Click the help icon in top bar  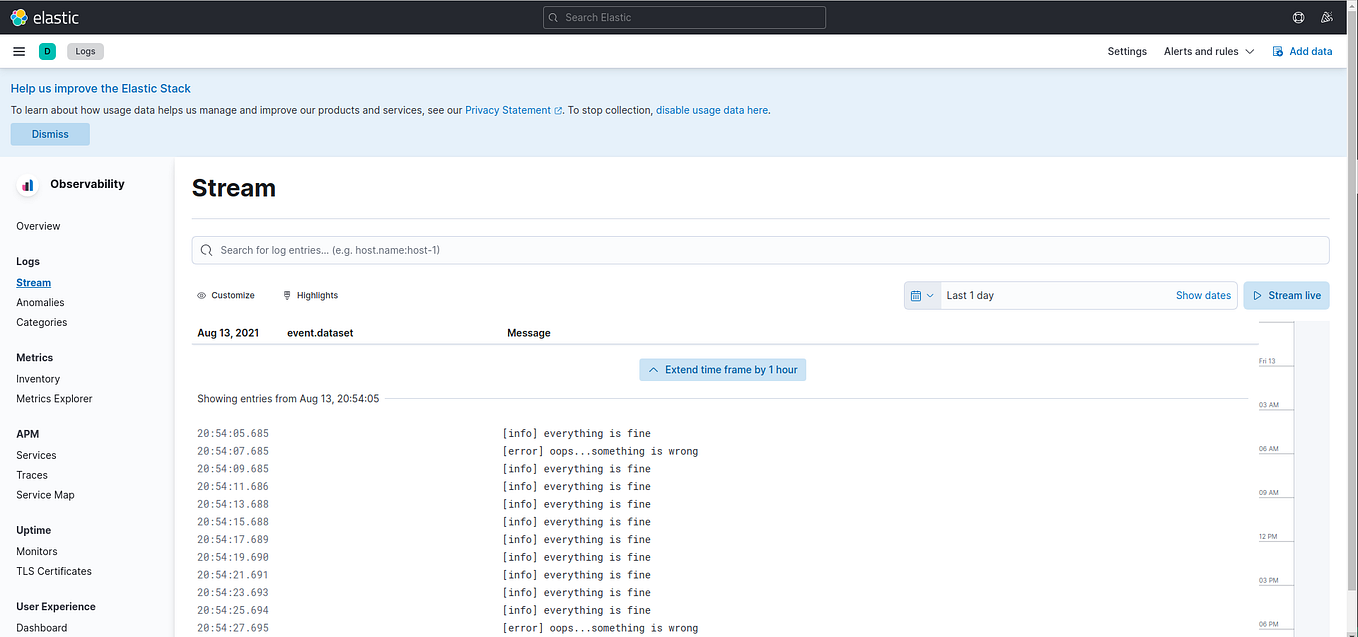tap(1297, 17)
